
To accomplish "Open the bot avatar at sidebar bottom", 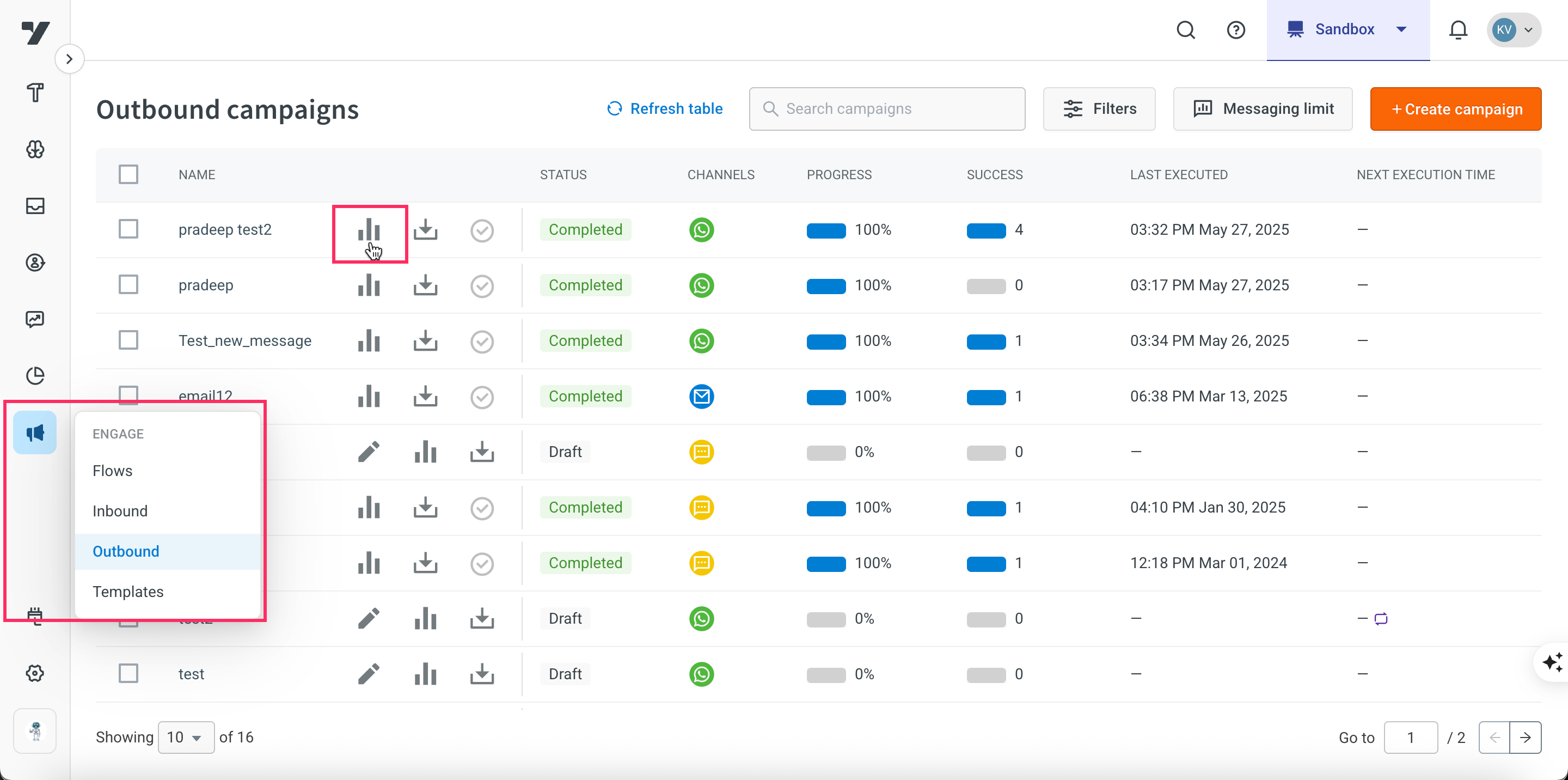I will pos(35,730).
